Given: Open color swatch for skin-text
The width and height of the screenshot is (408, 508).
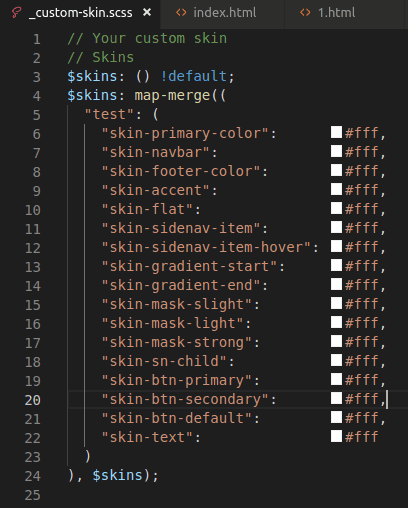Looking at the screenshot, I should click(336, 436).
